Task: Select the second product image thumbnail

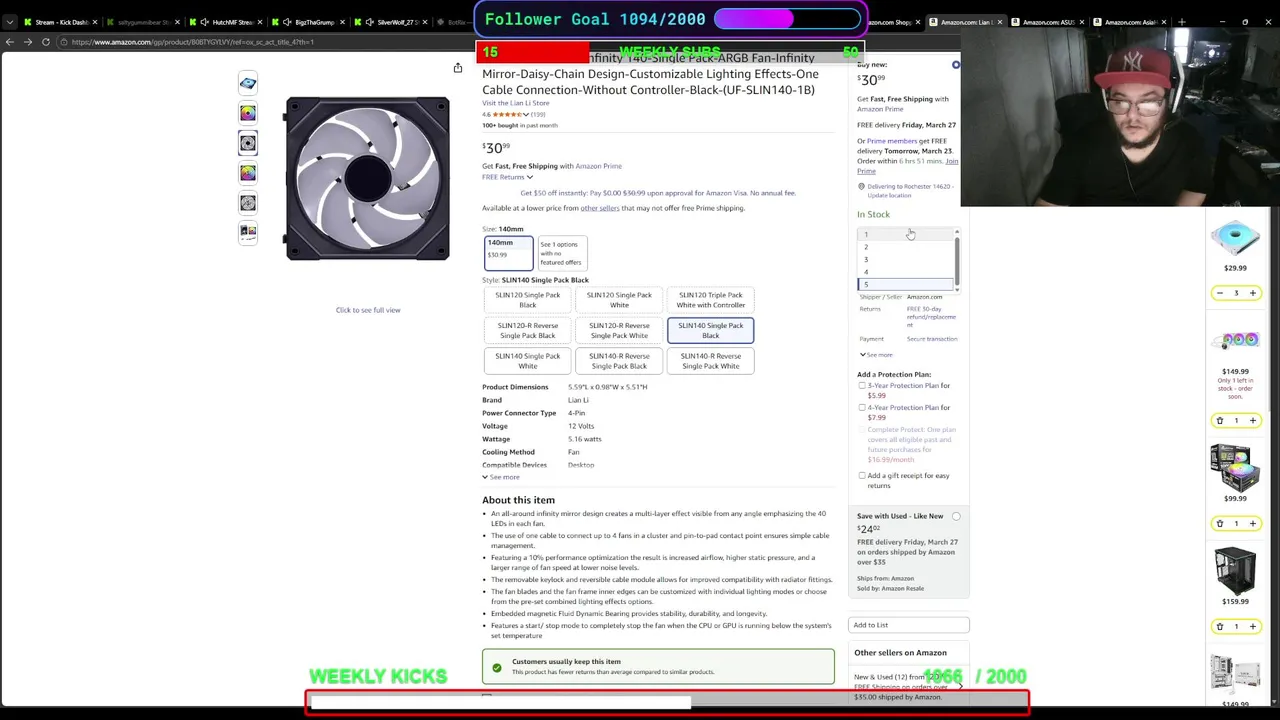Action: point(248,113)
